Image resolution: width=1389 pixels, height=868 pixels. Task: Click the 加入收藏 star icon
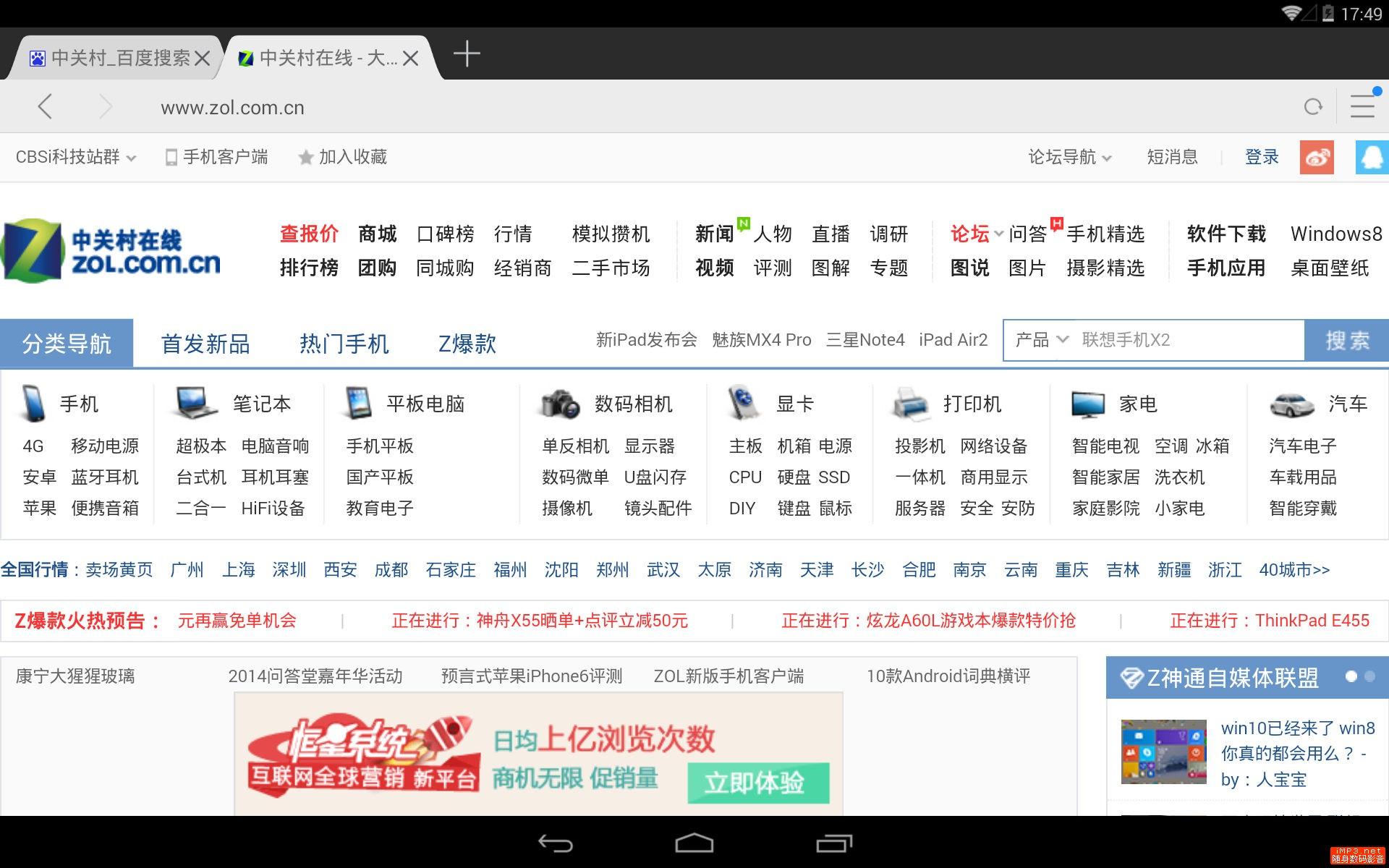tap(305, 157)
